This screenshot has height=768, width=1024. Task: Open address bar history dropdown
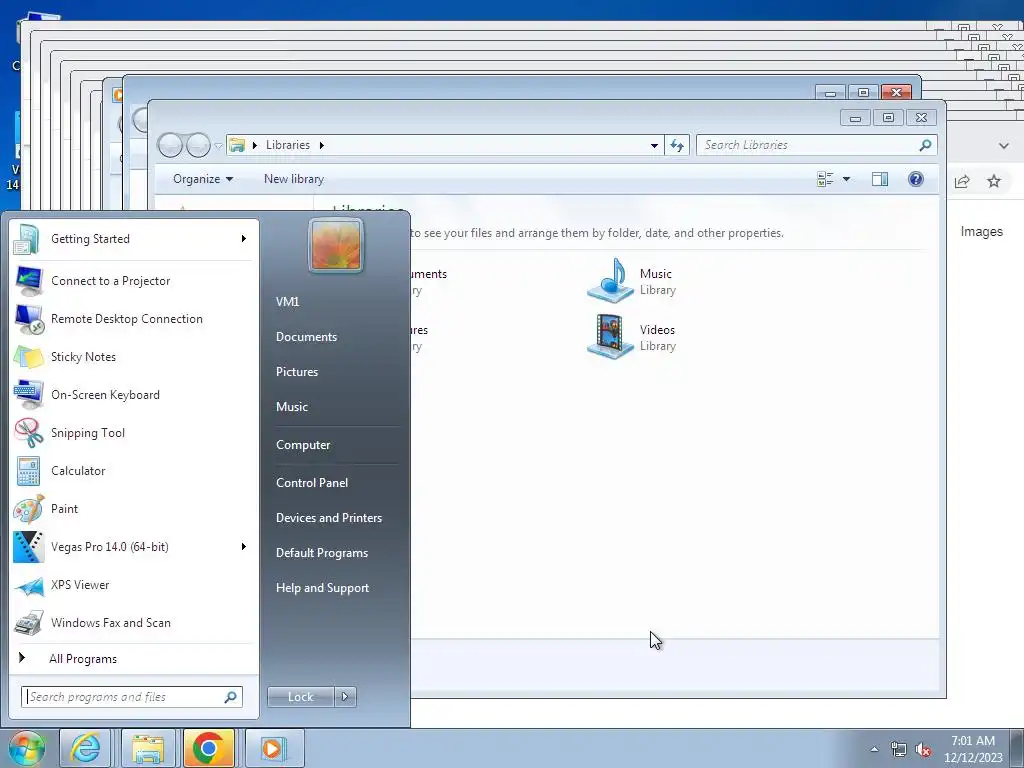click(x=654, y=146)
